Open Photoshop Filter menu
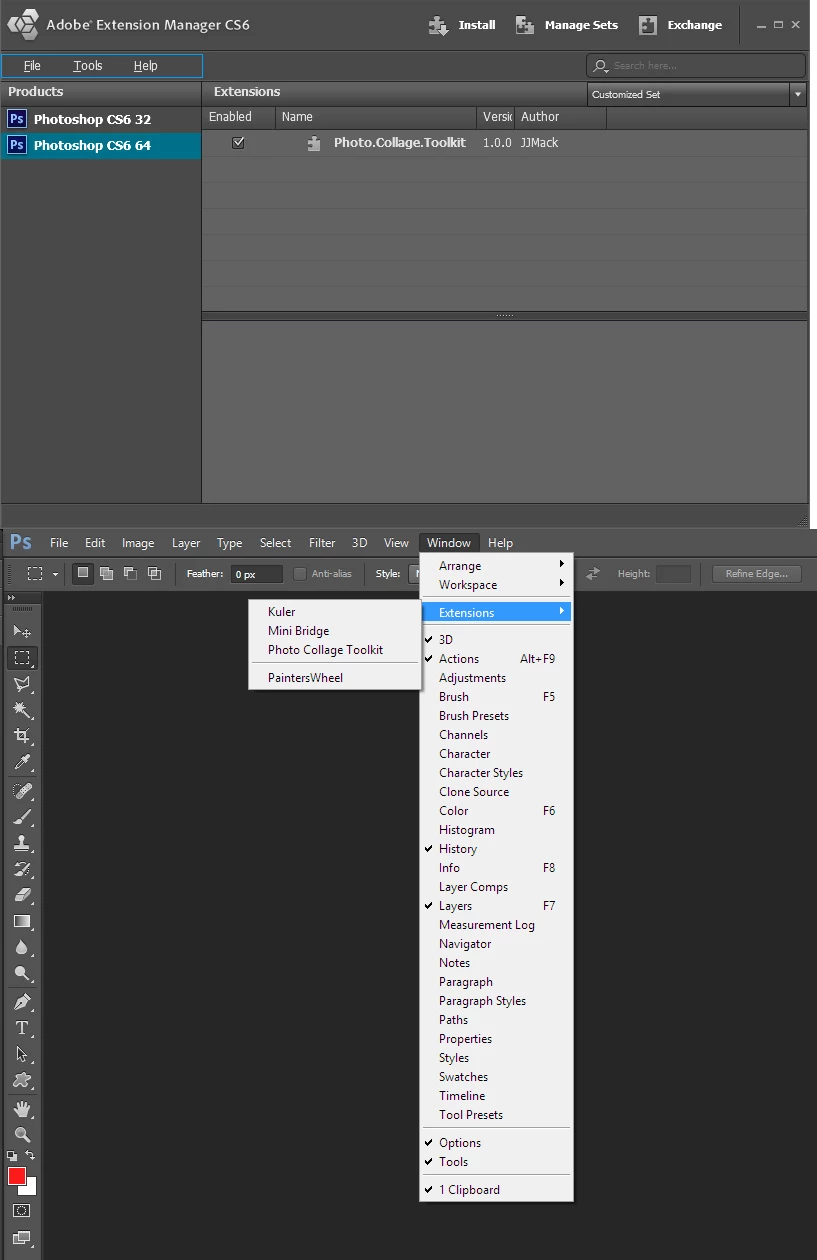The image size is (817, 1260). [322, 543]
